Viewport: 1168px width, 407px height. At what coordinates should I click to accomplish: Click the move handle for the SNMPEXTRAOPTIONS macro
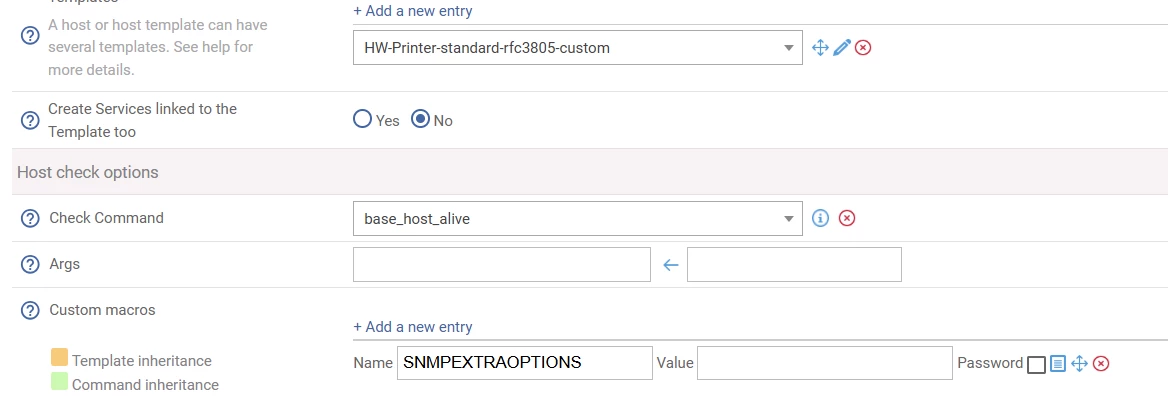point(1079,363)
